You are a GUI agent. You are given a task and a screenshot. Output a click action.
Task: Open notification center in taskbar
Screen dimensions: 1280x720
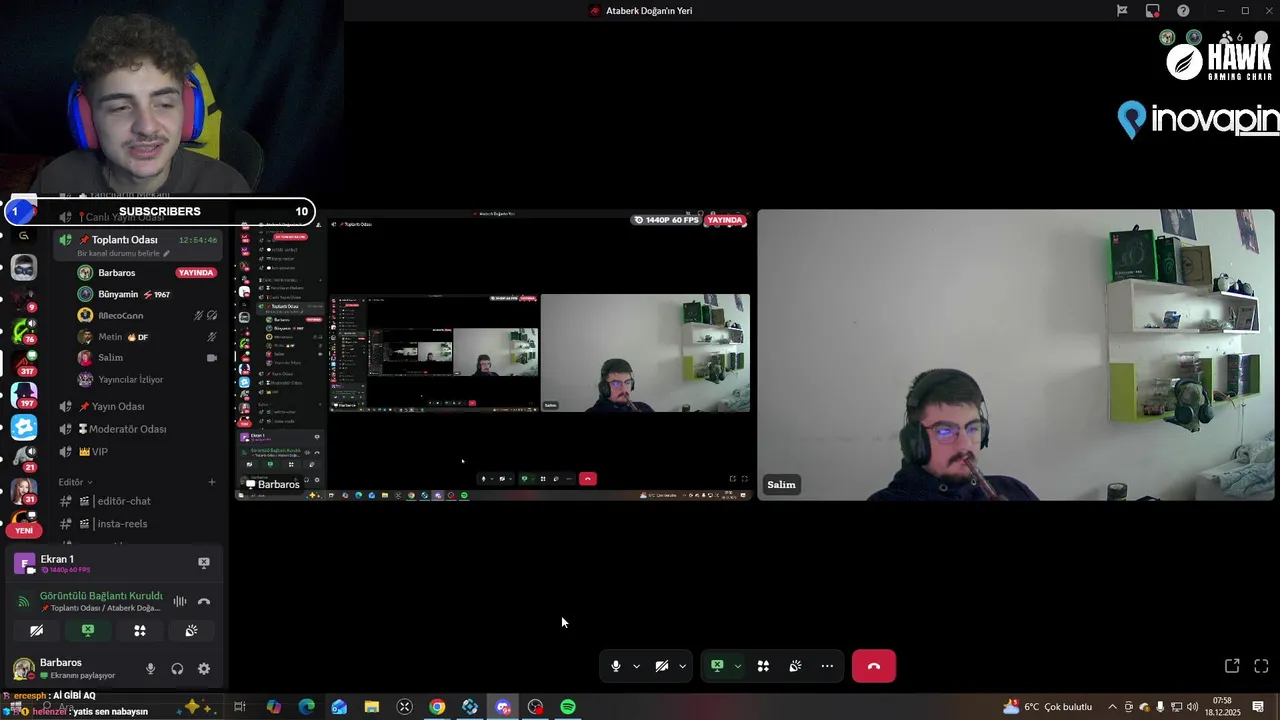point(1258,707)
